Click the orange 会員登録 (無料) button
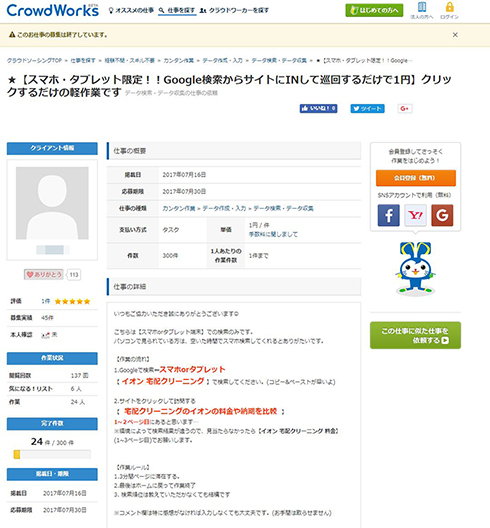The image size is (490, 528). [x=416, y=178]
